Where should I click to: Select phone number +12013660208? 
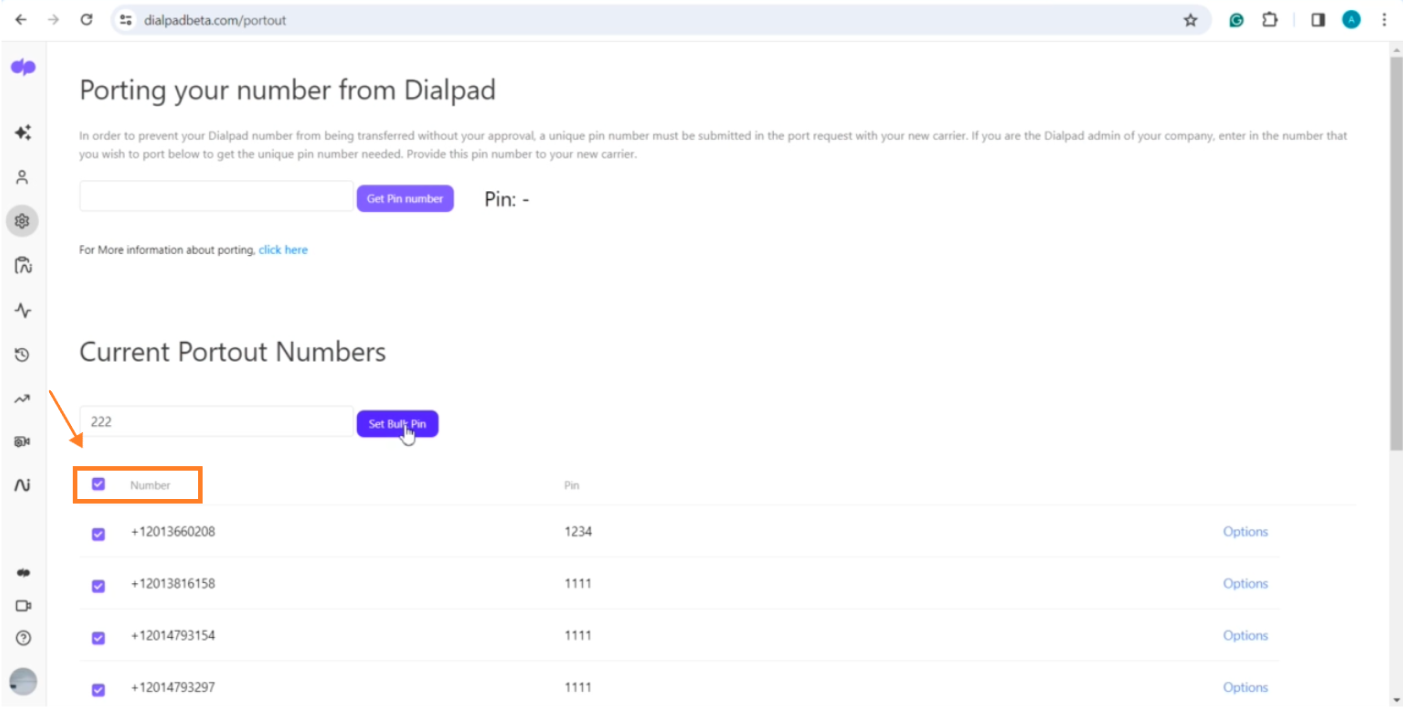point(173,532)
